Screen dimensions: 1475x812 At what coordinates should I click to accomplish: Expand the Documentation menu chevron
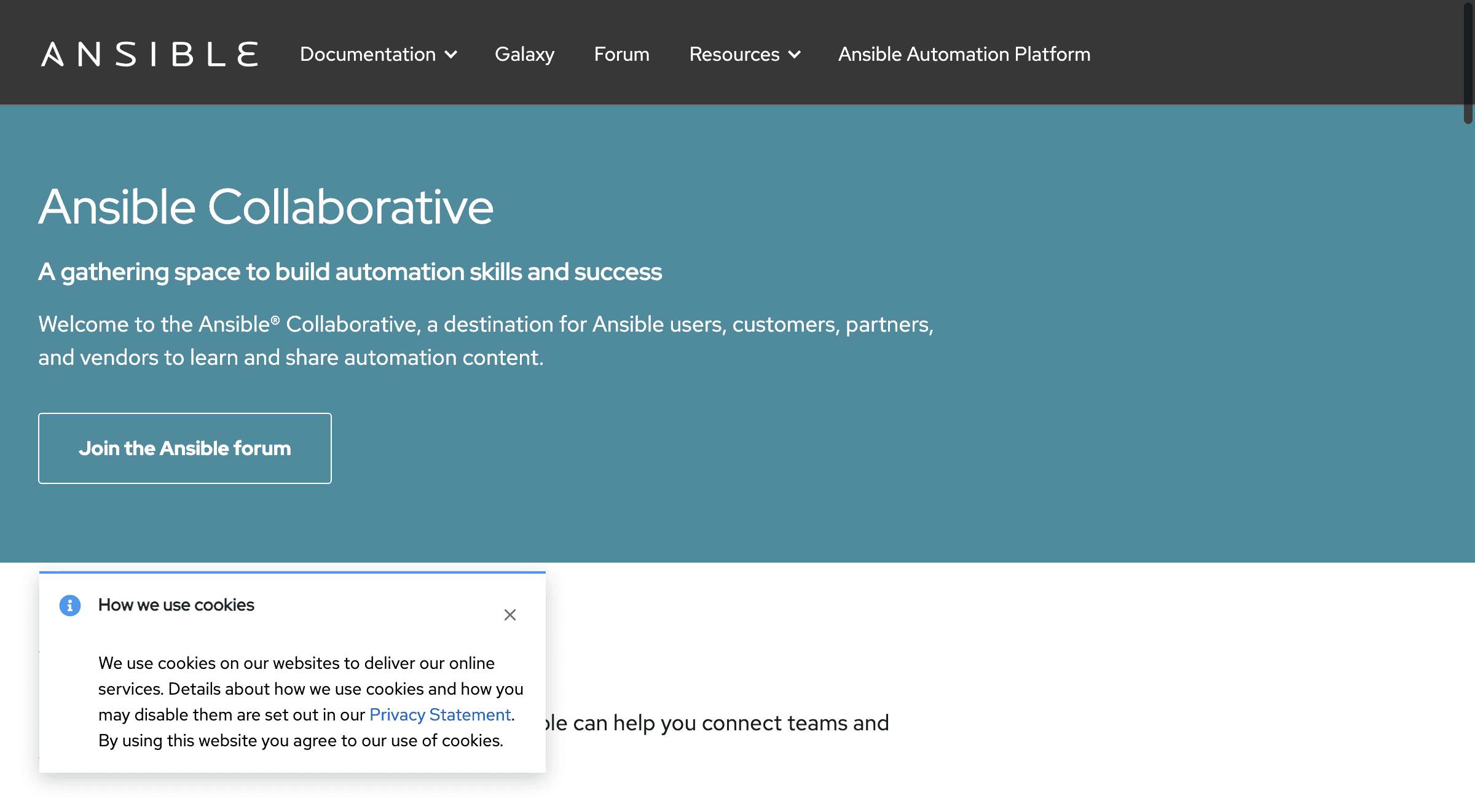(451, 55)
